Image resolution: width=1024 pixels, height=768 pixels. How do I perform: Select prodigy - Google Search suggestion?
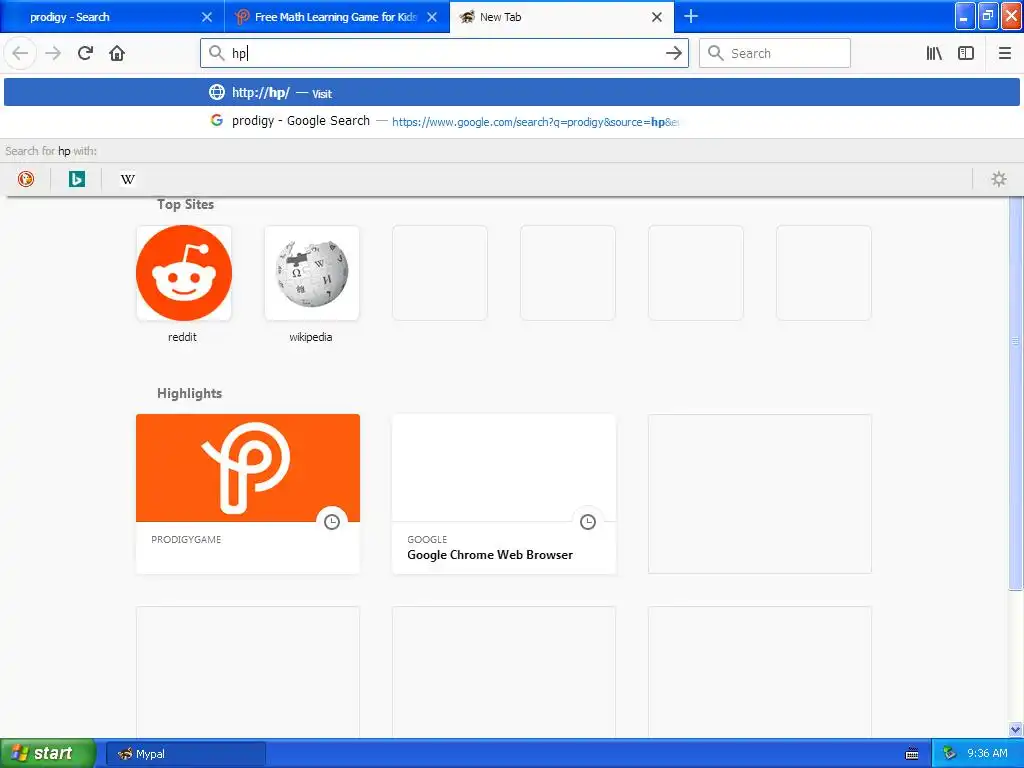[512, 121]
